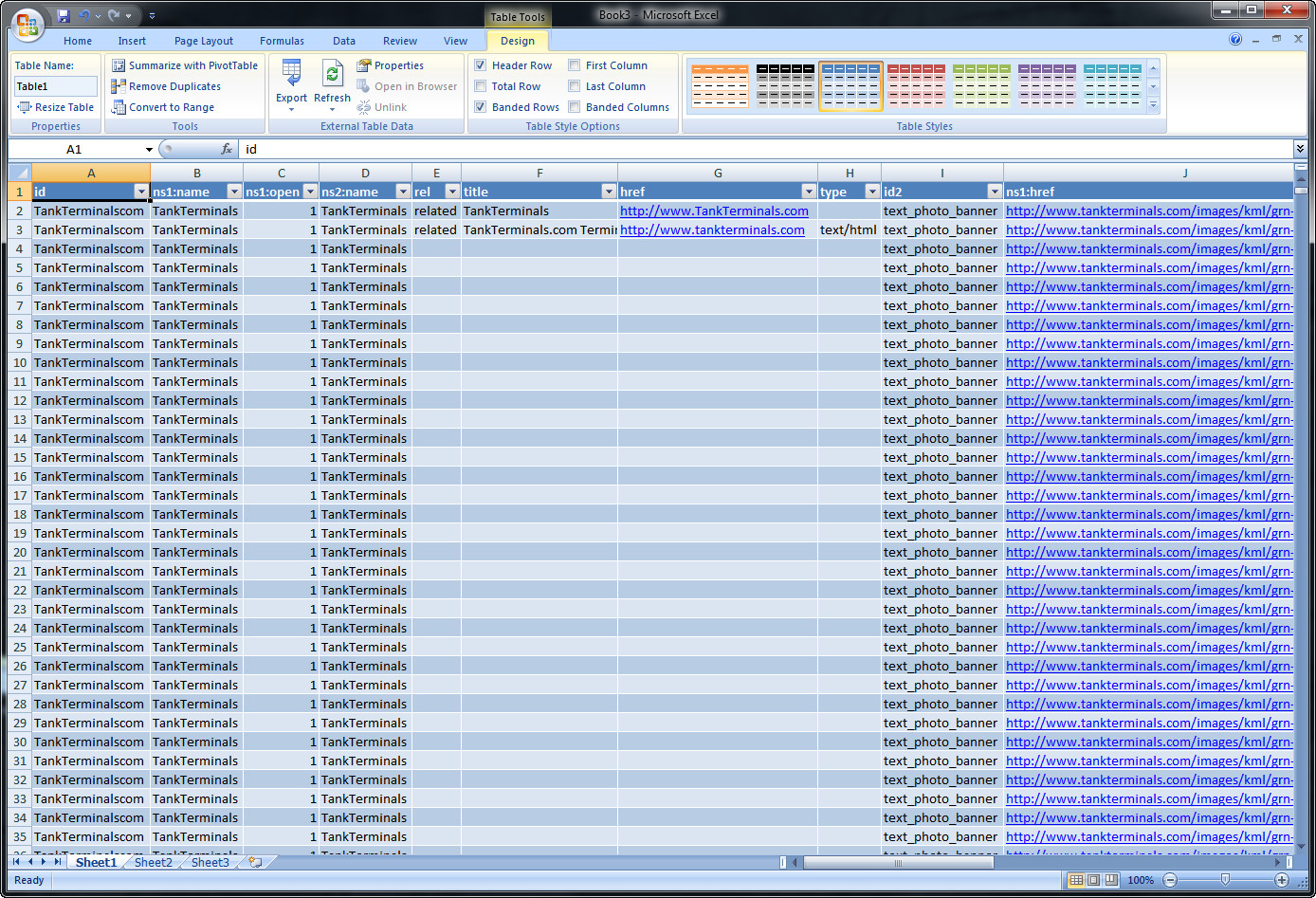This screenshot has height=898, width=1316.
Task: Open the ns1:href image link in row 5
Action: [1149, 267]
